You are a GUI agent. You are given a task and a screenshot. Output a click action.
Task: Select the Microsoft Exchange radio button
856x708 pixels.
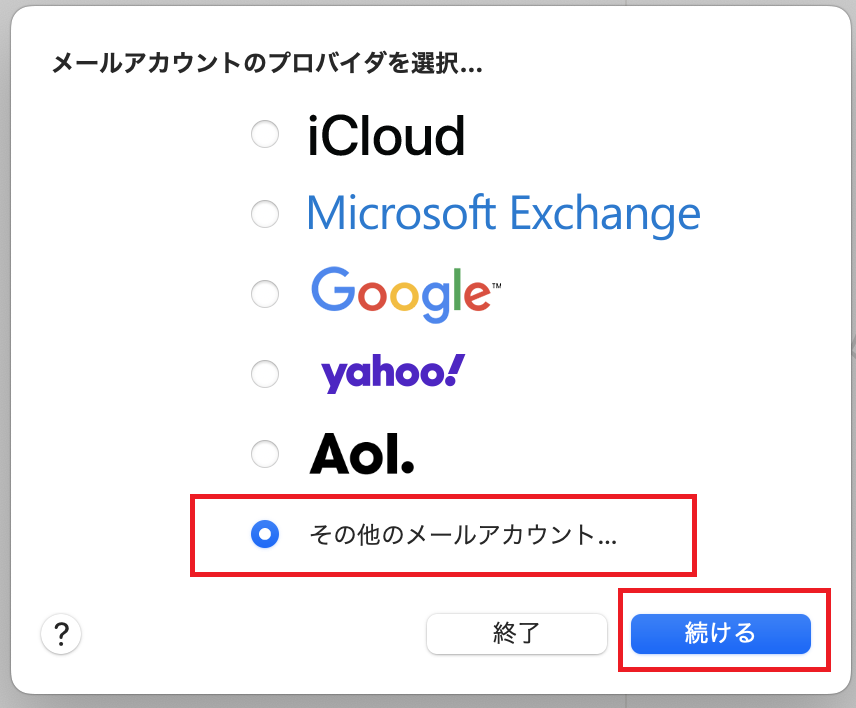tap(265, 214)
